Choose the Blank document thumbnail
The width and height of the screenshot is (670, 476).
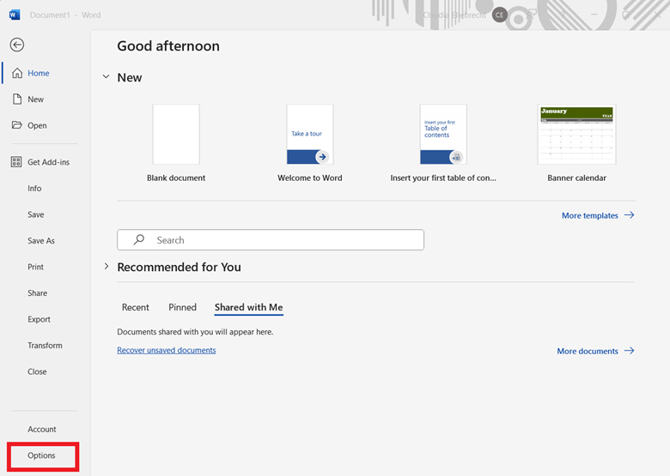(x=176, y=134)
